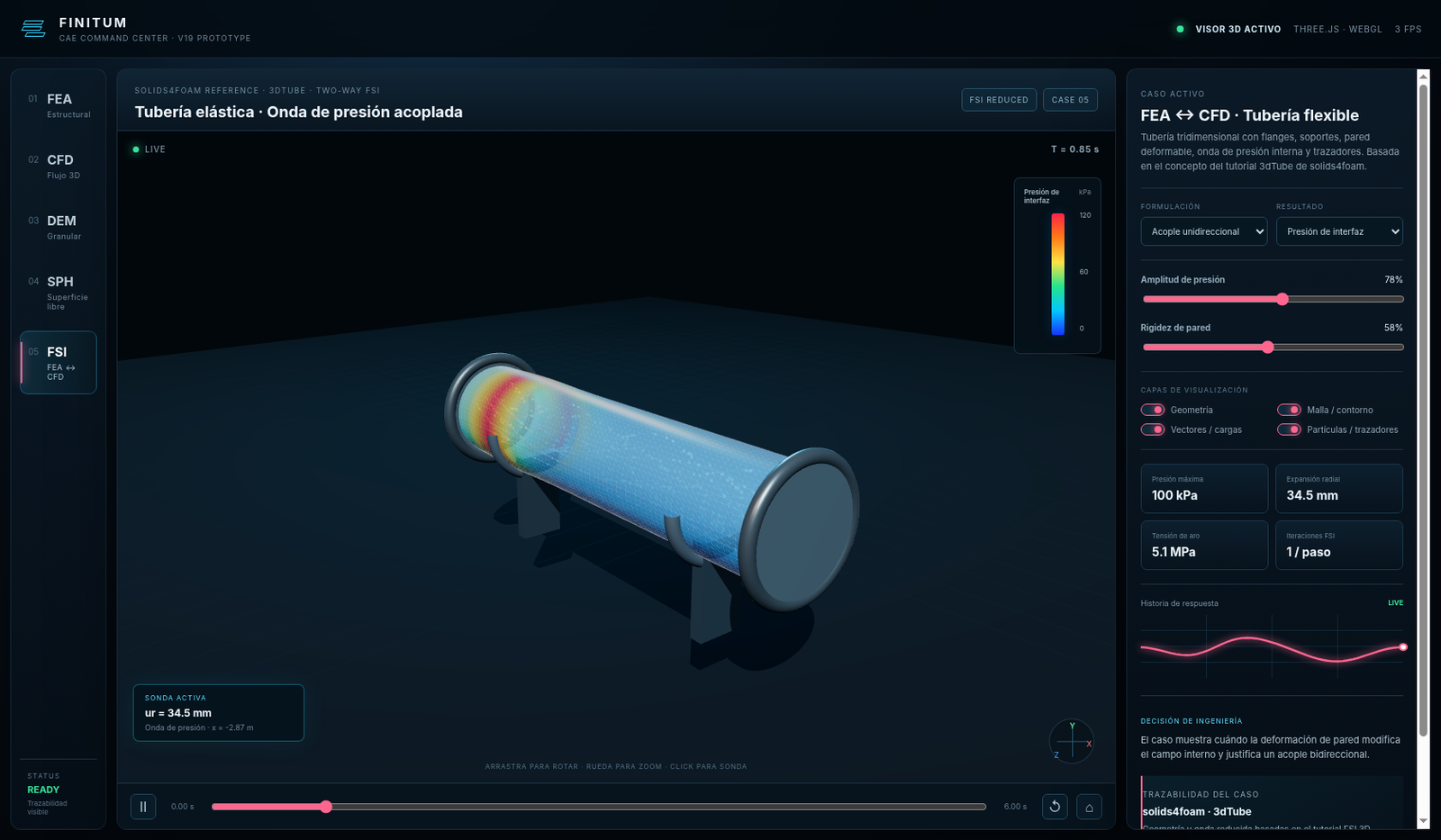Toggle the Vectores / cargas switch
Screen dimensions: 1441x840
point(1153,429)
